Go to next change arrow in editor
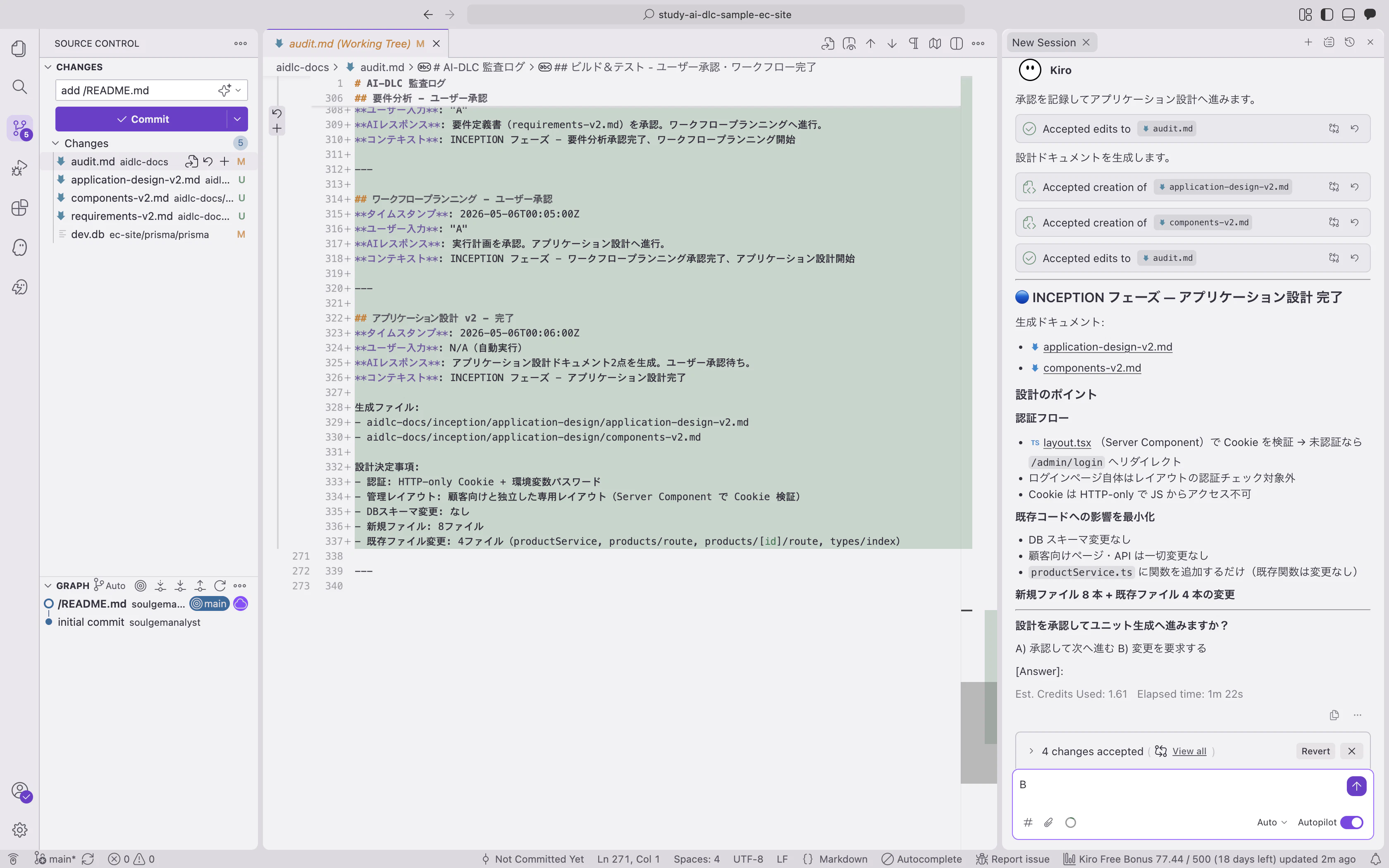Image resolution: width=1389 pixels, height=868 pixels. 892,43
